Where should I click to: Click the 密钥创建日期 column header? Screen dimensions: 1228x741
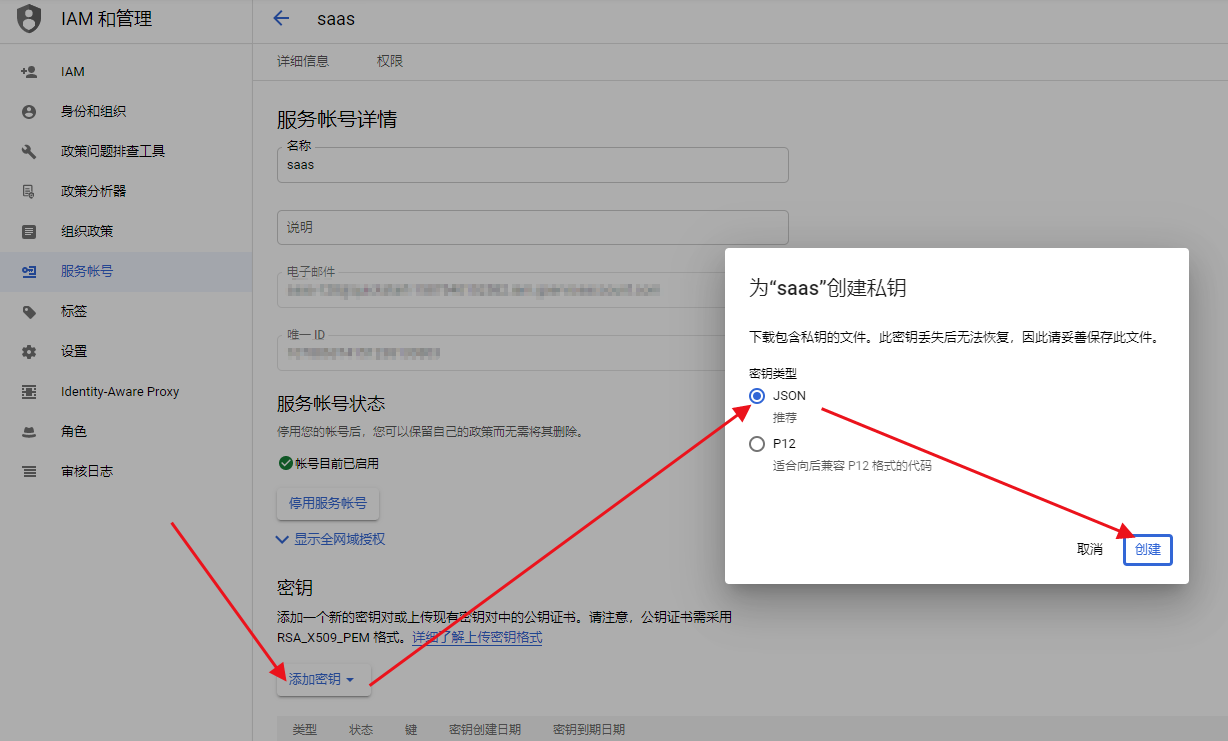click(485, 730)
